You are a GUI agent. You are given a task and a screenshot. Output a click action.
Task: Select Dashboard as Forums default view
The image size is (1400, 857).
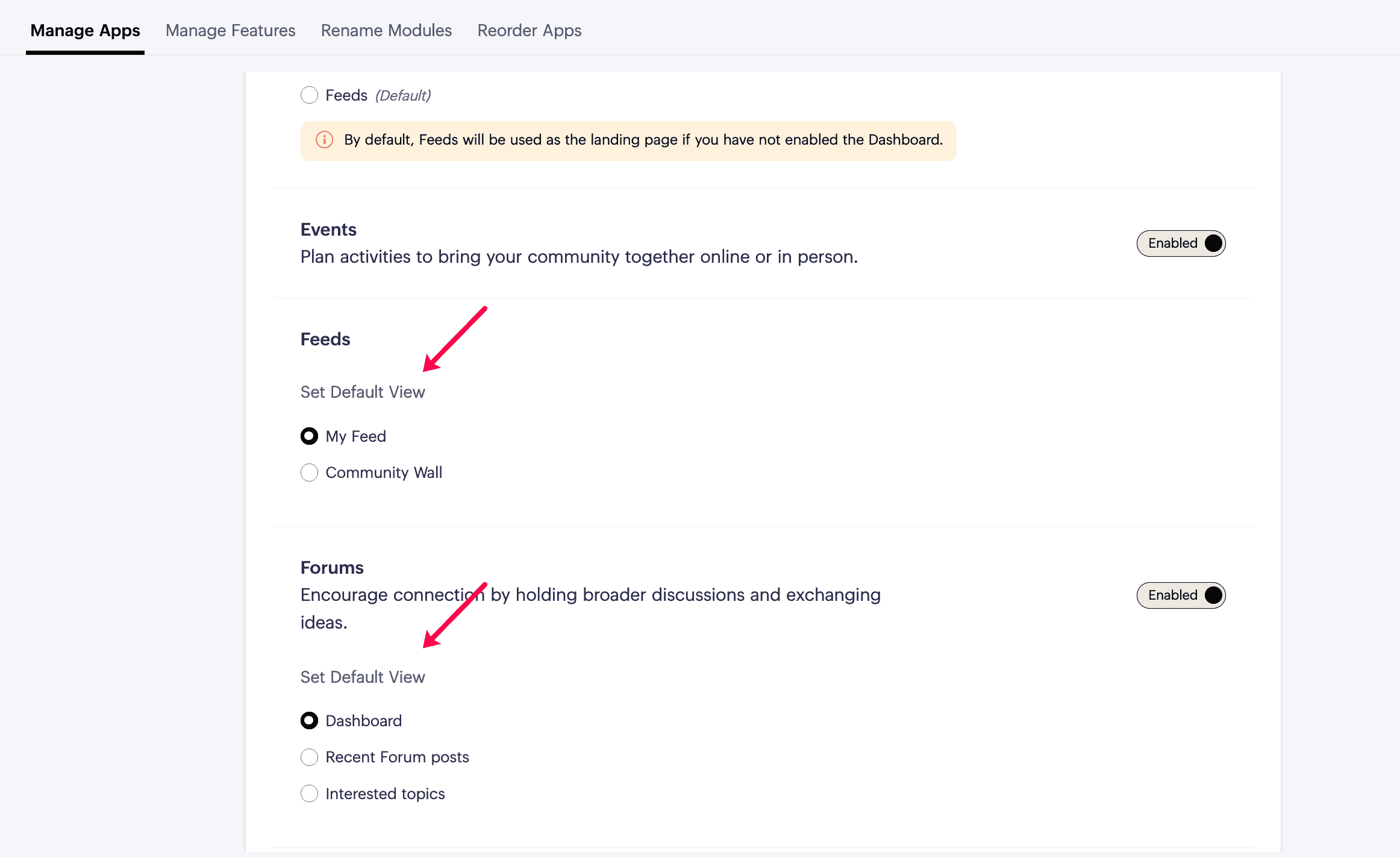click(x=309, y=721)
